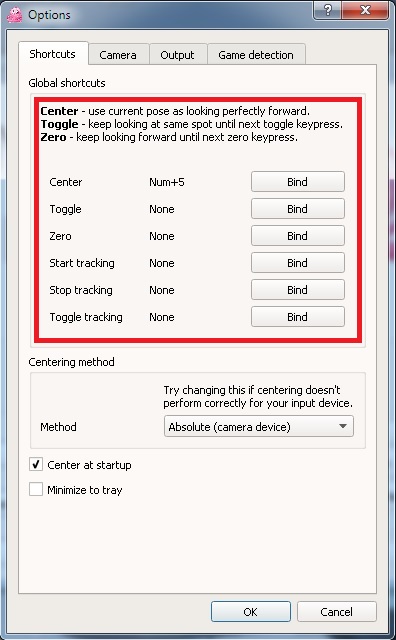Bind a key for Toggle tracking
The image size is (396, 640).
[298, 316]
